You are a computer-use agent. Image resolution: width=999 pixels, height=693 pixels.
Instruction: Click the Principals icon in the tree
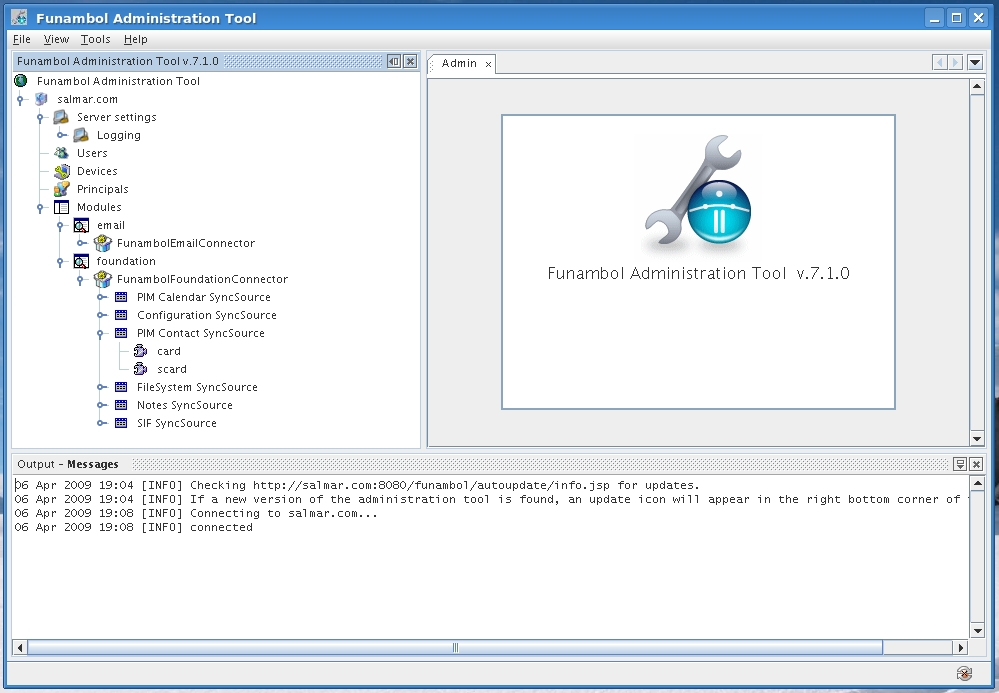click(x=62, y=189)
